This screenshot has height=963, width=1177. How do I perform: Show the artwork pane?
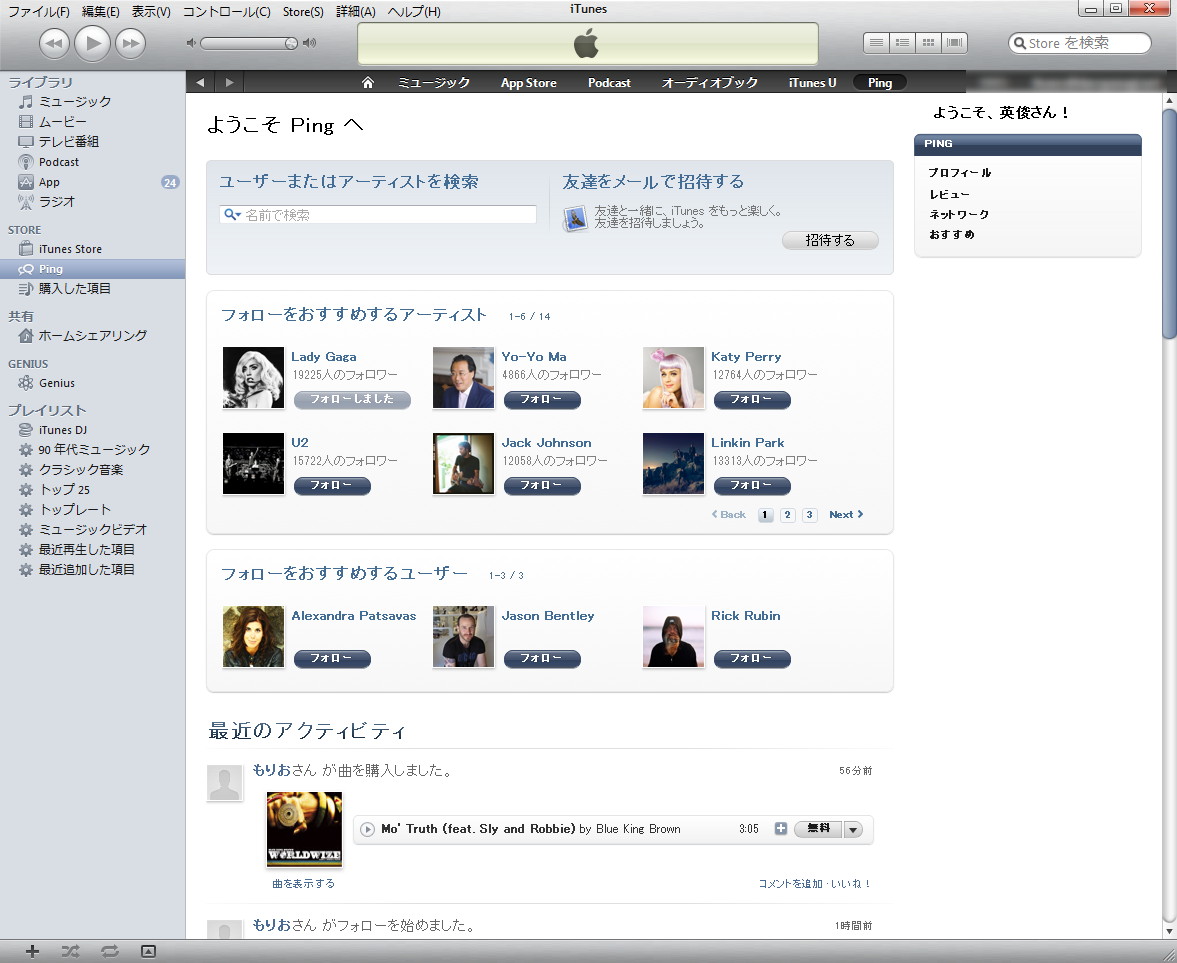[148, 951]
